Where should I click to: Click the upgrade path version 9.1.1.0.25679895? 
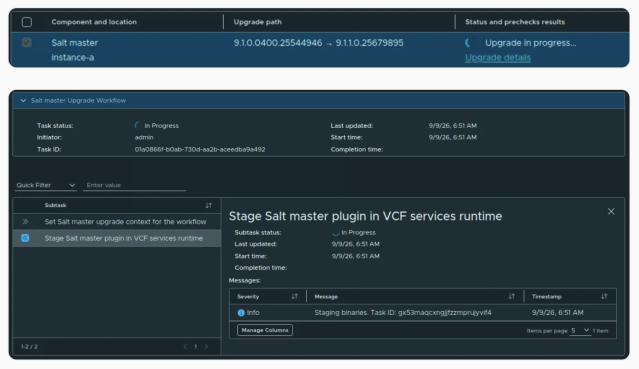point(369,43)
